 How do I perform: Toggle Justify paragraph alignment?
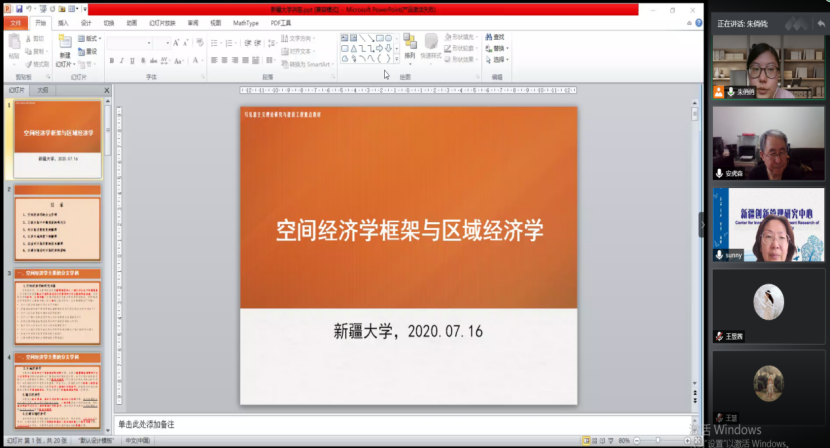[x=246, y=60]
